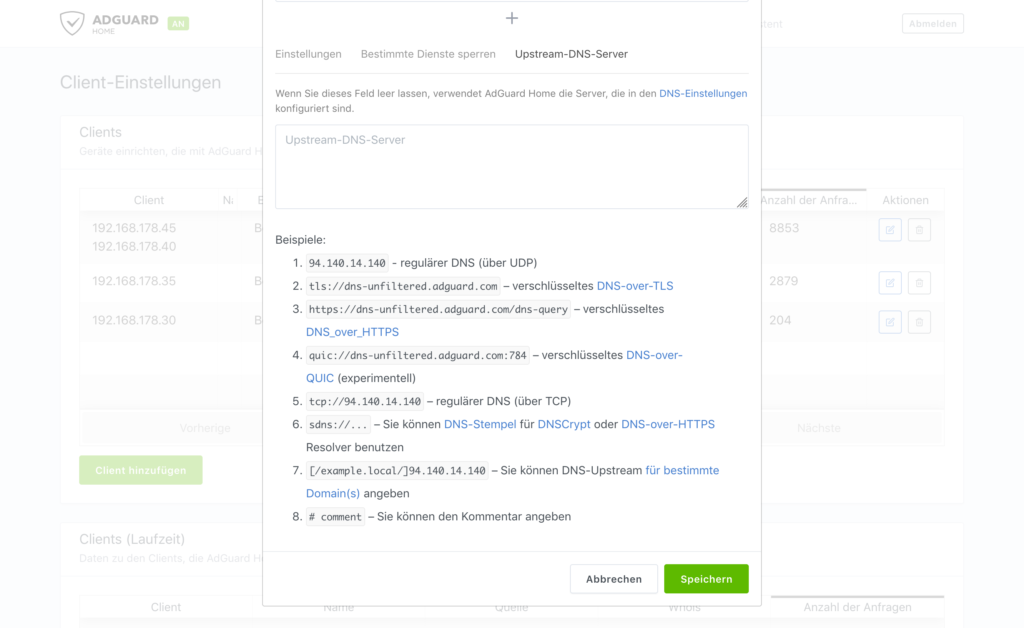The height and width of the screenshot is (628, 1024).
Task: Open the DNS-over-QUIC link
Action: click(x=654, y=355)
